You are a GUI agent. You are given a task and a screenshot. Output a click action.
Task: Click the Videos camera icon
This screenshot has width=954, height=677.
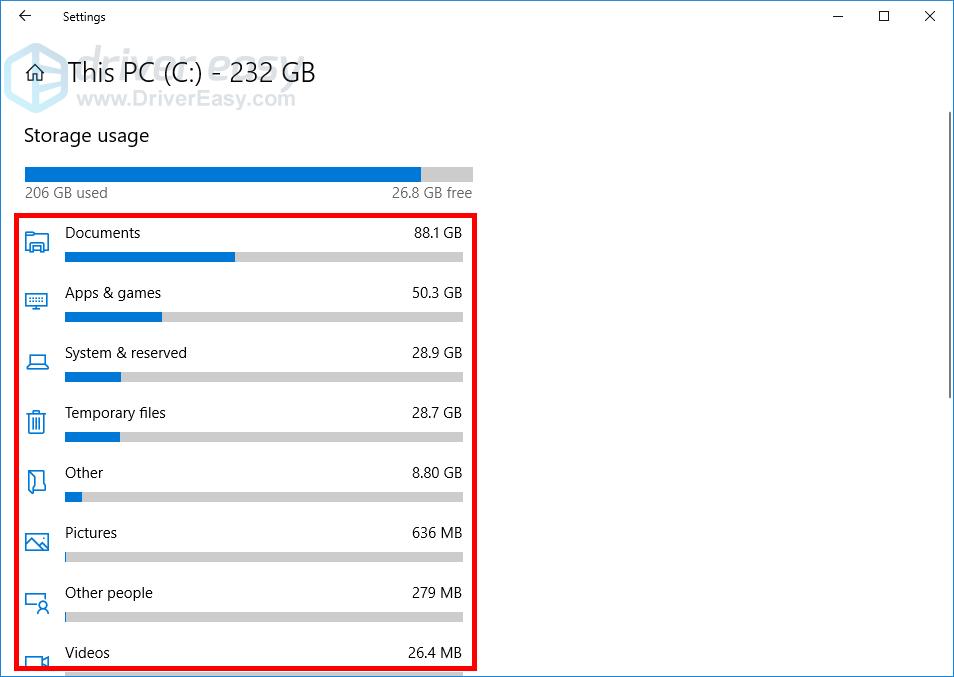[37, 661]
